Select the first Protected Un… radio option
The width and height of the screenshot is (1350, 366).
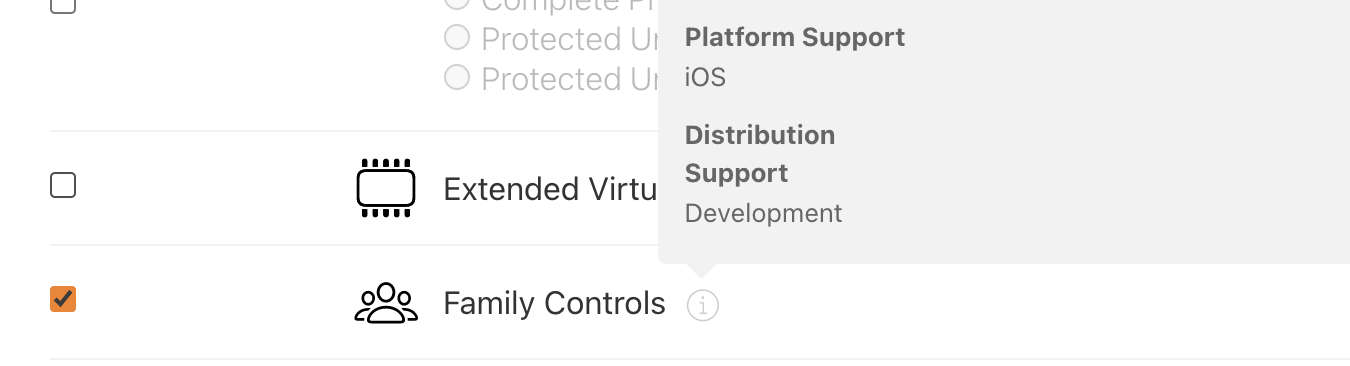457,38
